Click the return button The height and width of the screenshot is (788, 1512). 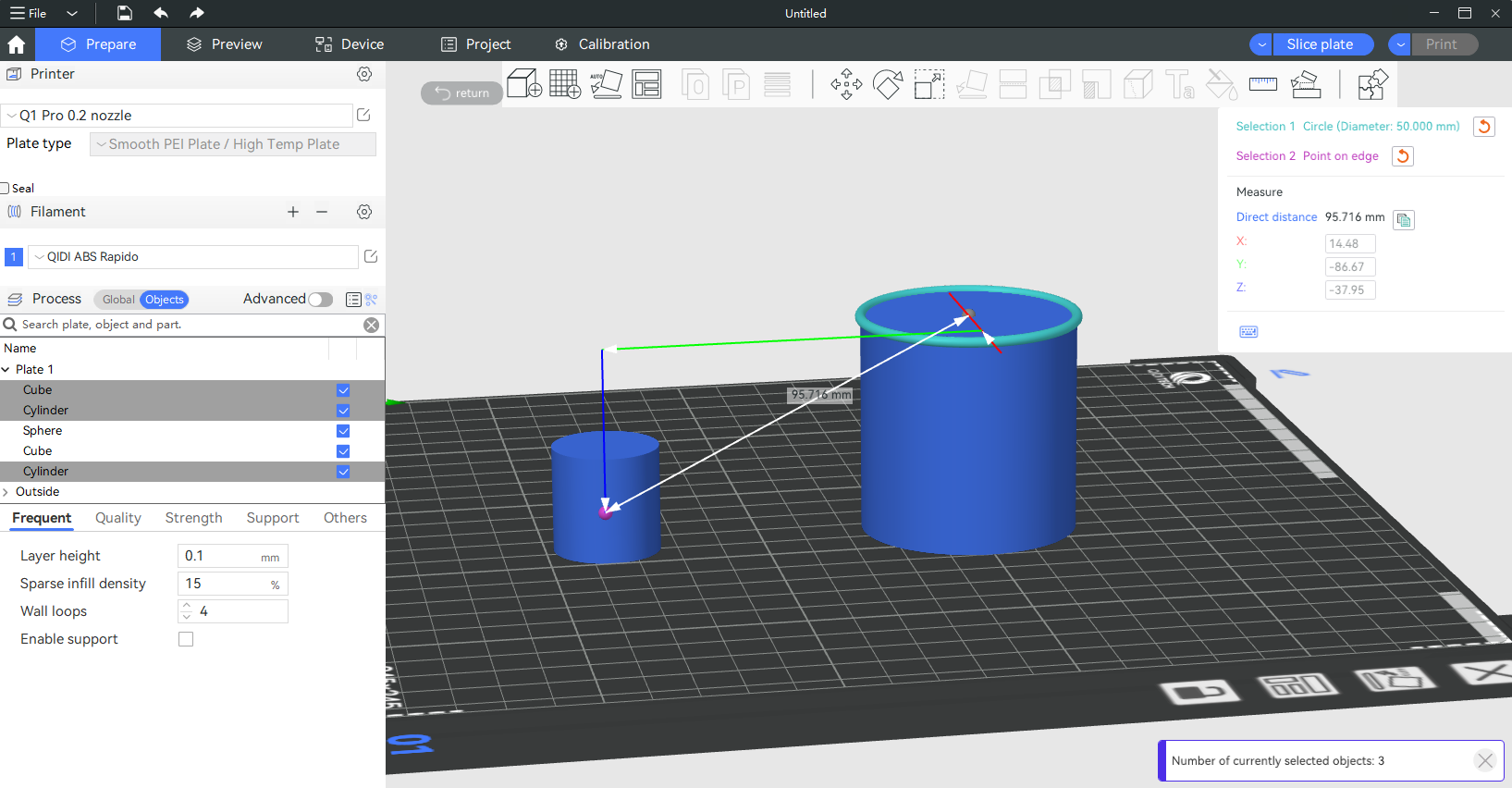tap(461, 92)
